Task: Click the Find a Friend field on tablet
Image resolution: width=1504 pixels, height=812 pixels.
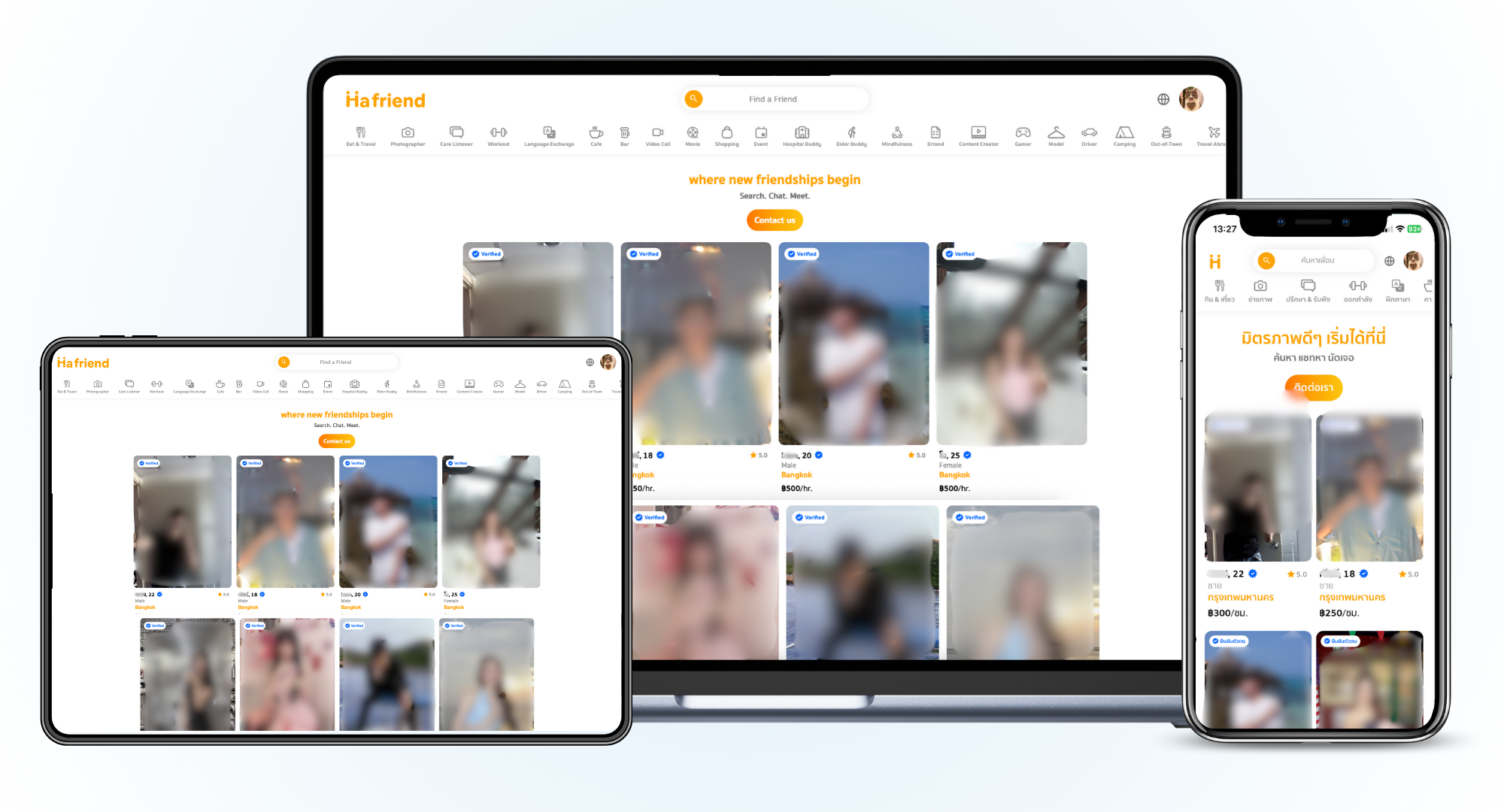Action: [336, 362]
